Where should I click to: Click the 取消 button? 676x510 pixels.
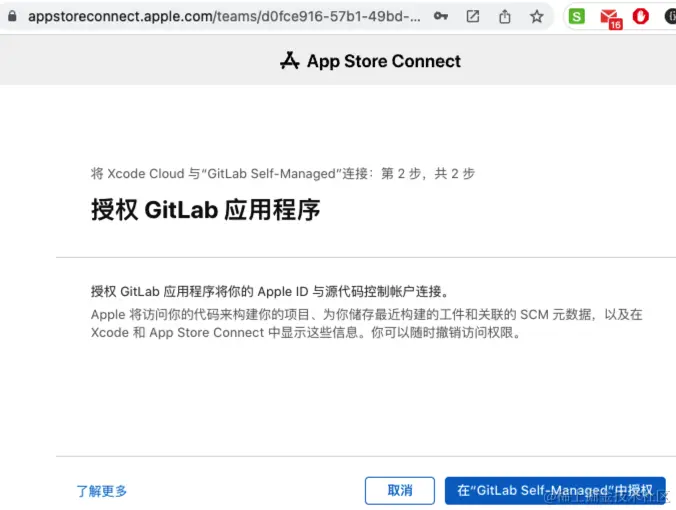(400, 491)
